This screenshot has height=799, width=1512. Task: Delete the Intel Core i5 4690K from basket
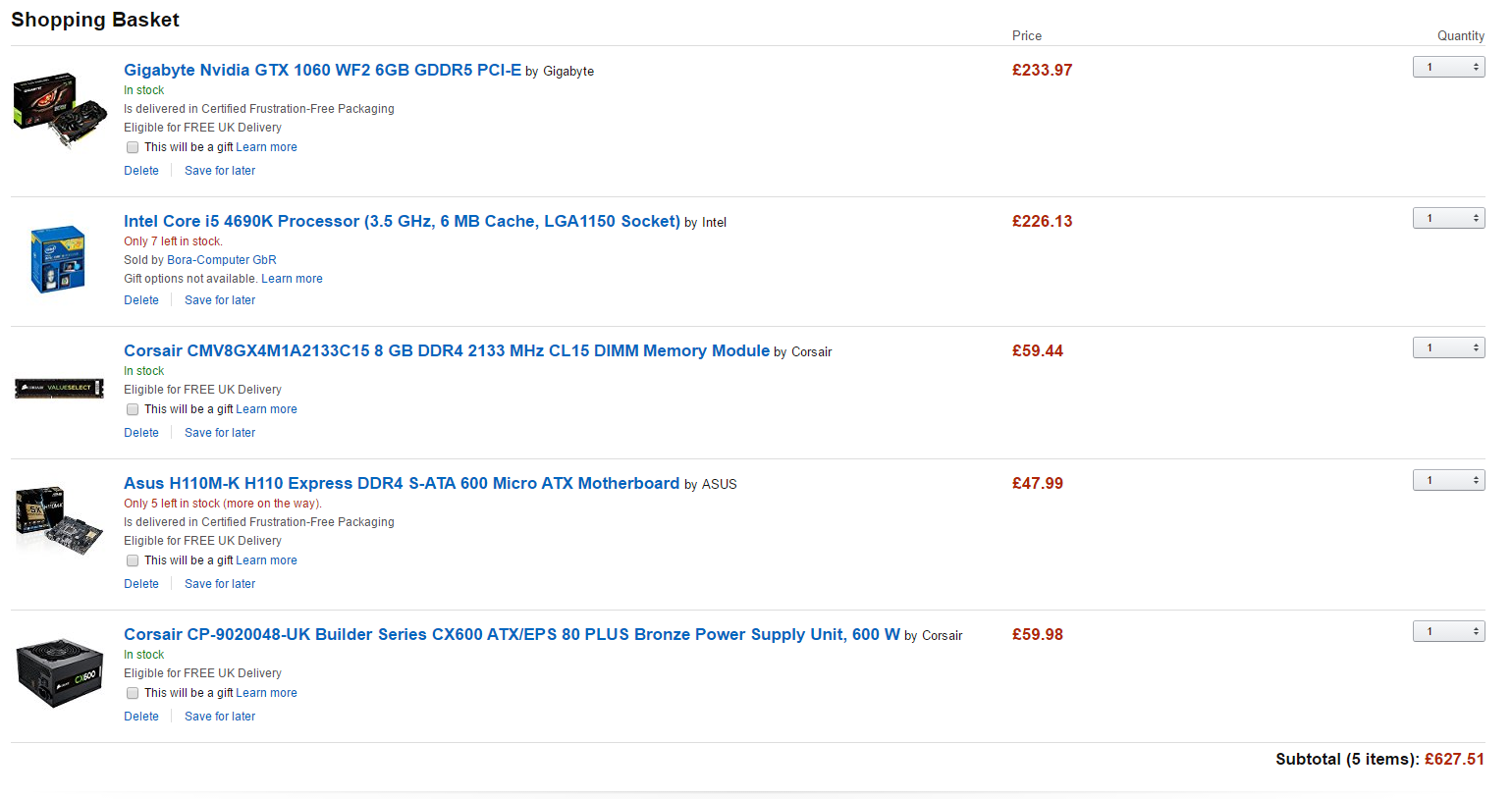141,300
